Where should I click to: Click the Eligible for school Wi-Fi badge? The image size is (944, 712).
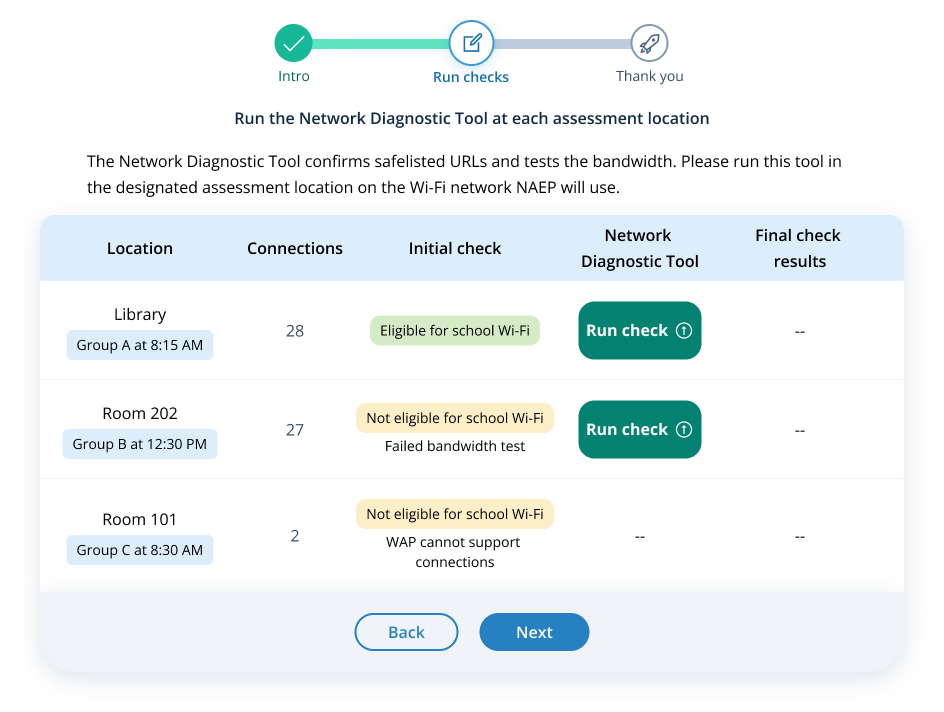pyautogui.click(x=455, y=331)
